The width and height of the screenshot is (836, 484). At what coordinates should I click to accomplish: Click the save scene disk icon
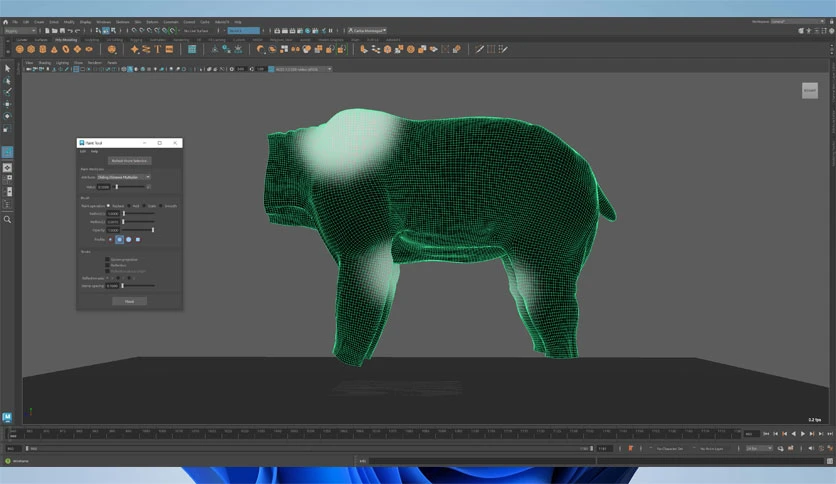[x=62, y=31]
